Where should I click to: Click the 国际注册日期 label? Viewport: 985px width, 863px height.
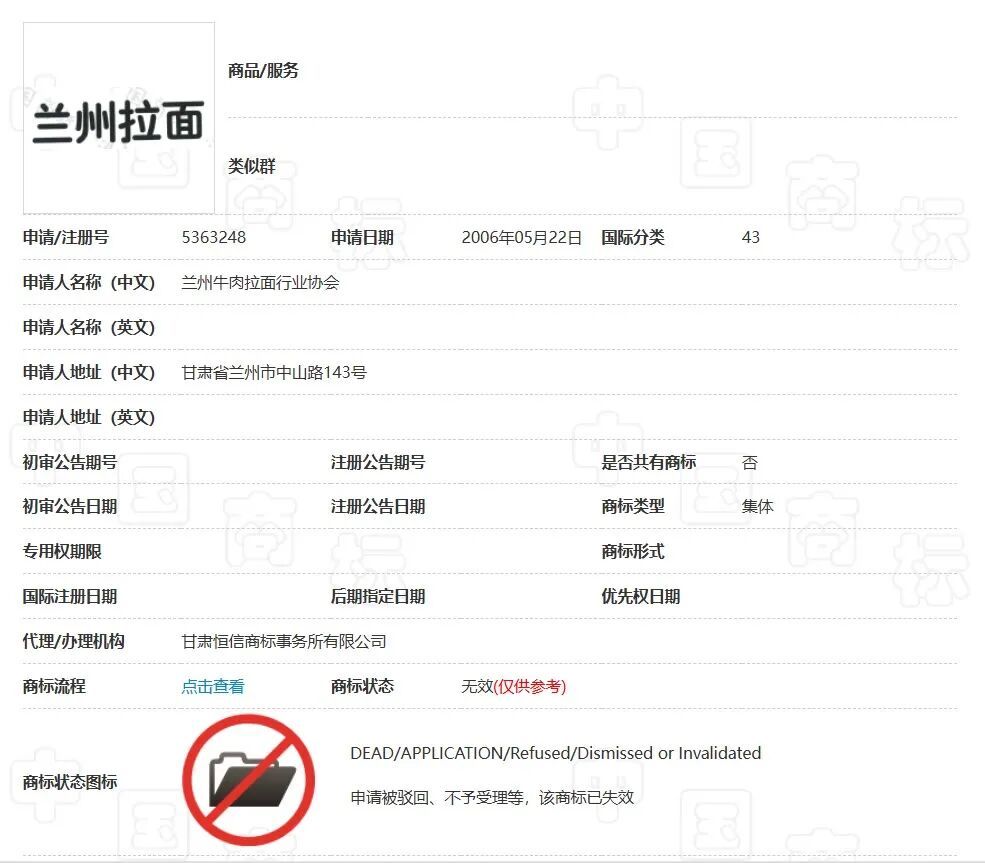coord(70,597)
